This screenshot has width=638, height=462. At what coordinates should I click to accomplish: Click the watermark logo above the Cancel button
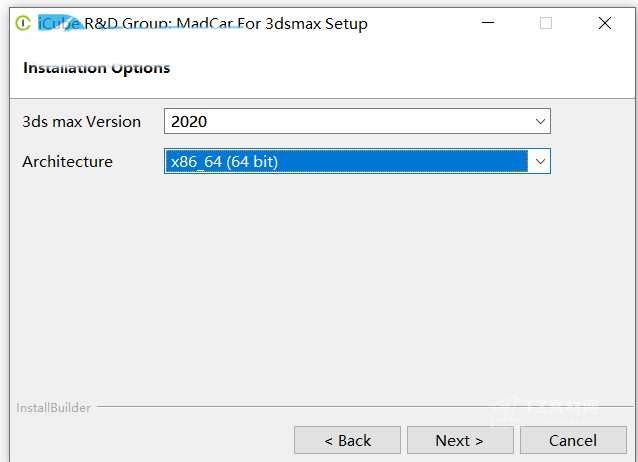(x=560, y=407)
